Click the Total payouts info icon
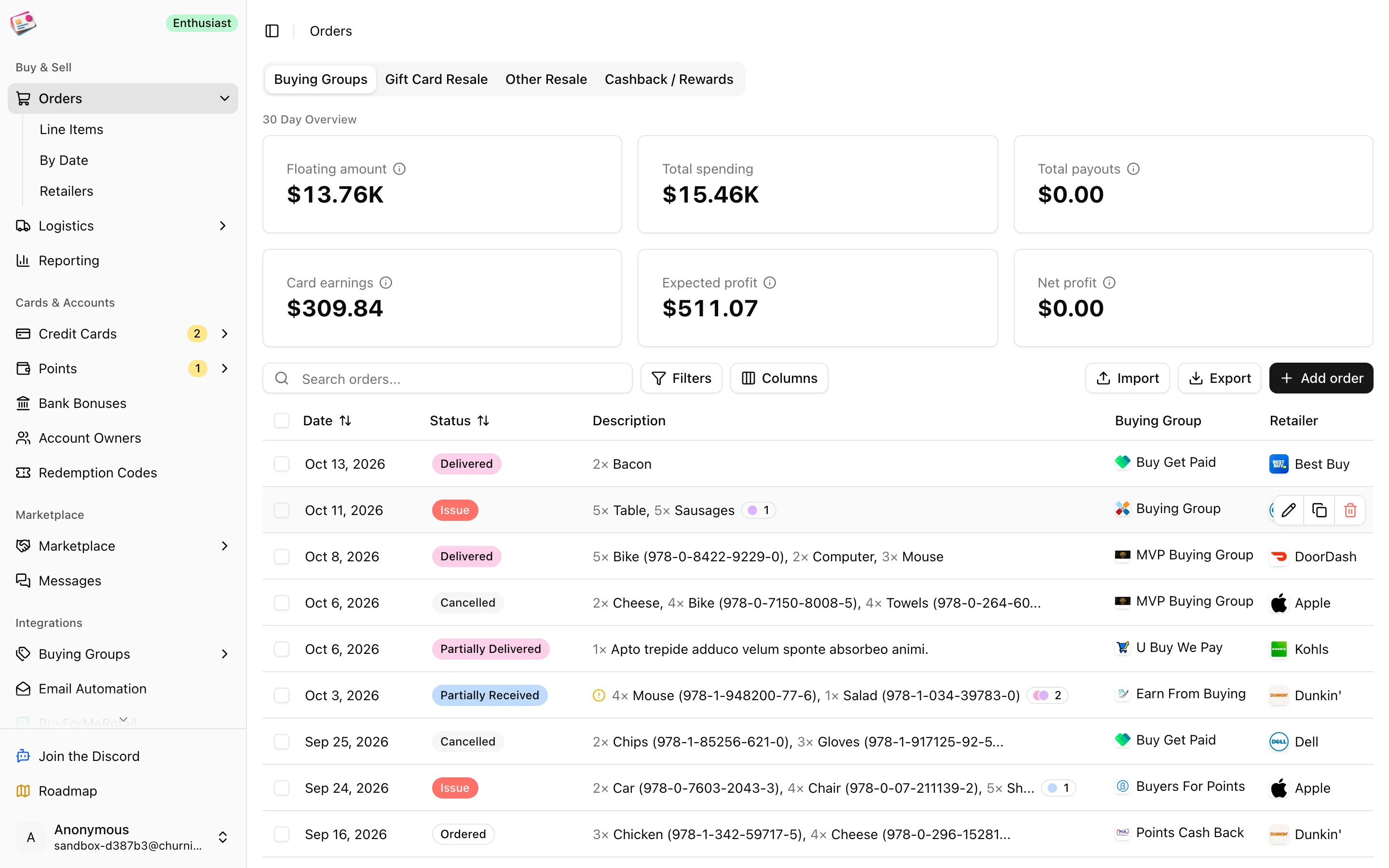Viewport: 1389px width, 868px height. (x=1133, y=169)
